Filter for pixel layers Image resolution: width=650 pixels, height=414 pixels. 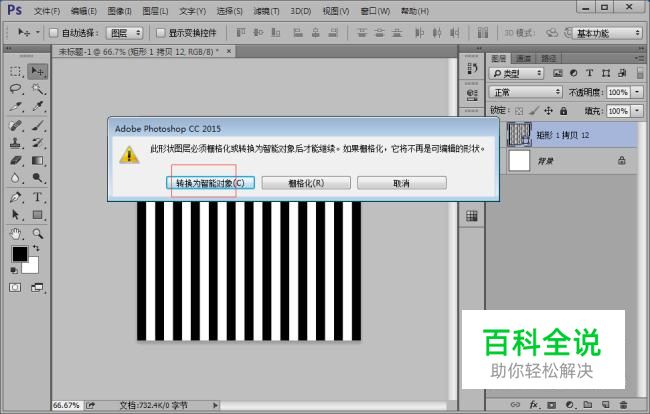coord(558,73)
